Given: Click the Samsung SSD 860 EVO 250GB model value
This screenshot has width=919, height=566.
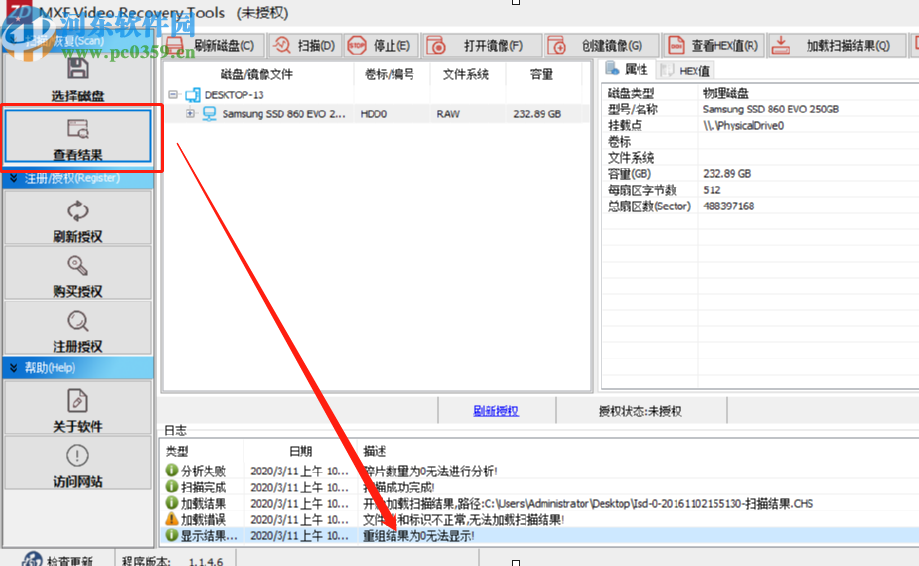Looking at the screenshot, I should 771,109.
